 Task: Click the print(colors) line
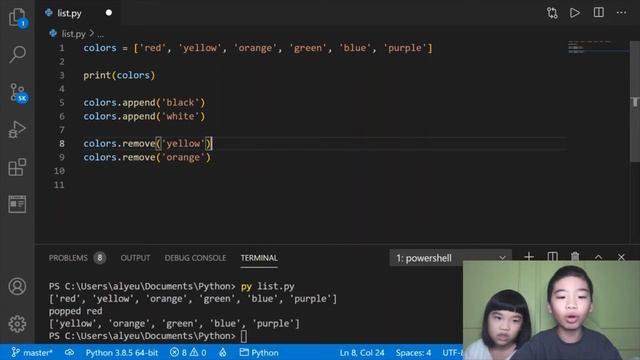pyautogui.click(x=119, y=76)
